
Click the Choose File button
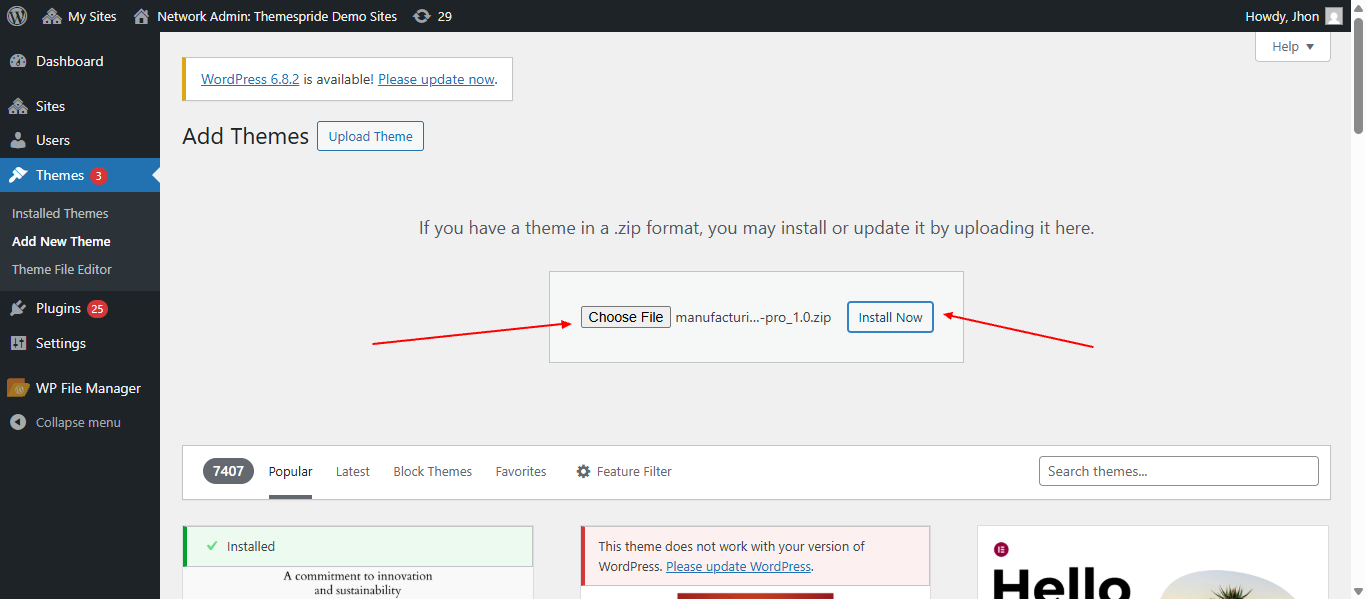(626, 317)
